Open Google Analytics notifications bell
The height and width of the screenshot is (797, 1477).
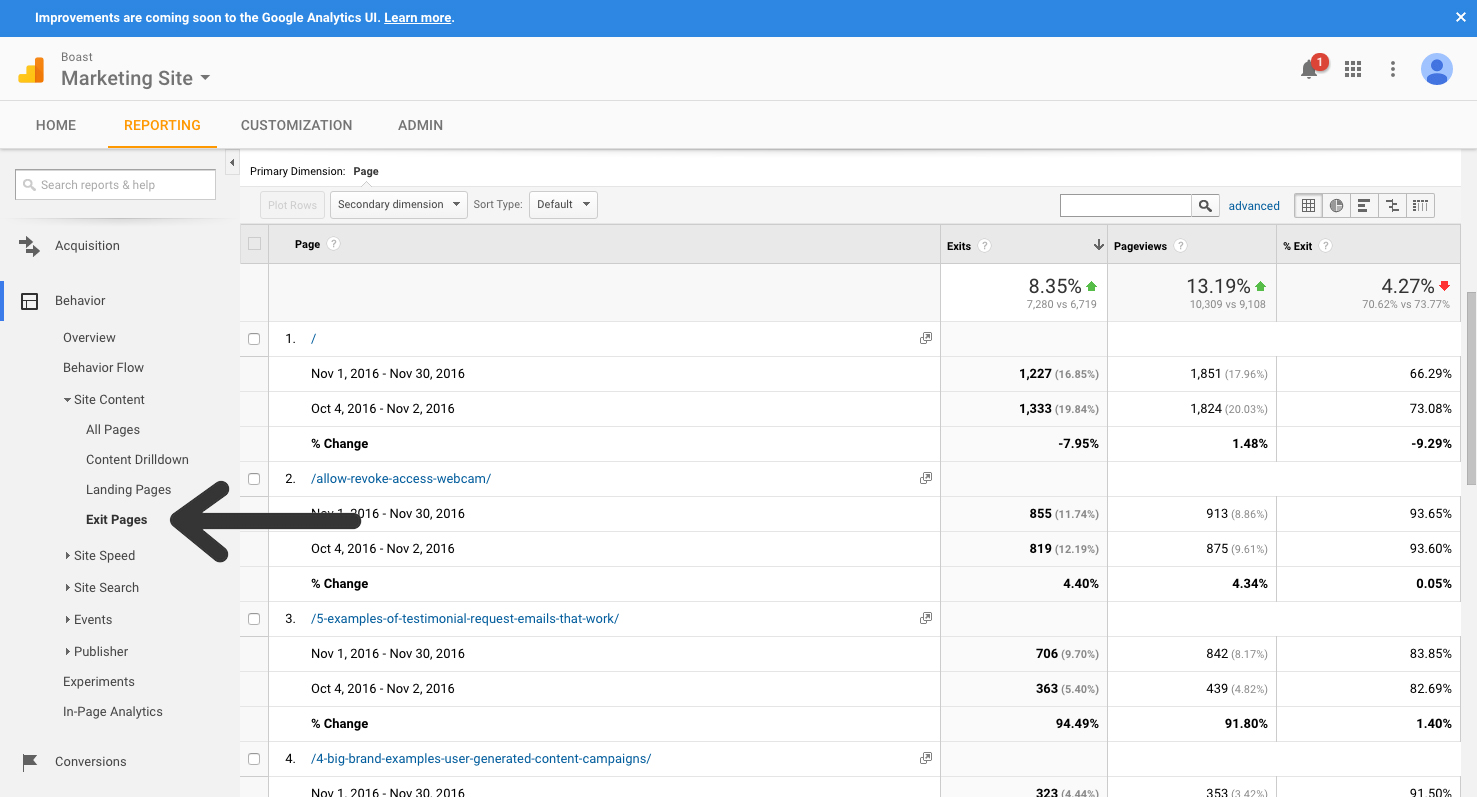[1309, 69]
